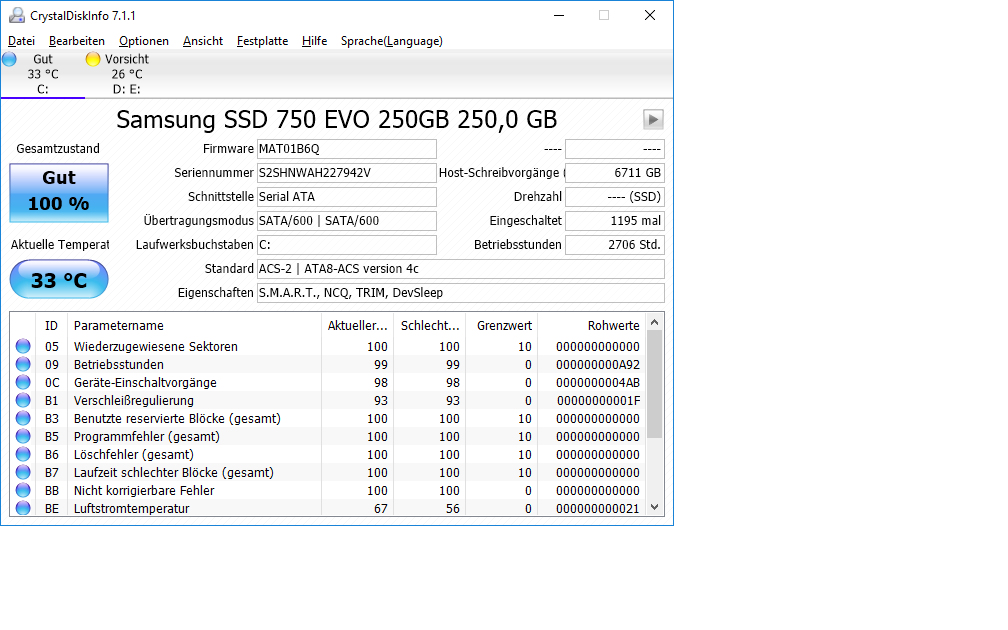Minimize the CrystalDiskInfo window
The width and height of the screenshot is (1008, 630).
pos(559,15)
